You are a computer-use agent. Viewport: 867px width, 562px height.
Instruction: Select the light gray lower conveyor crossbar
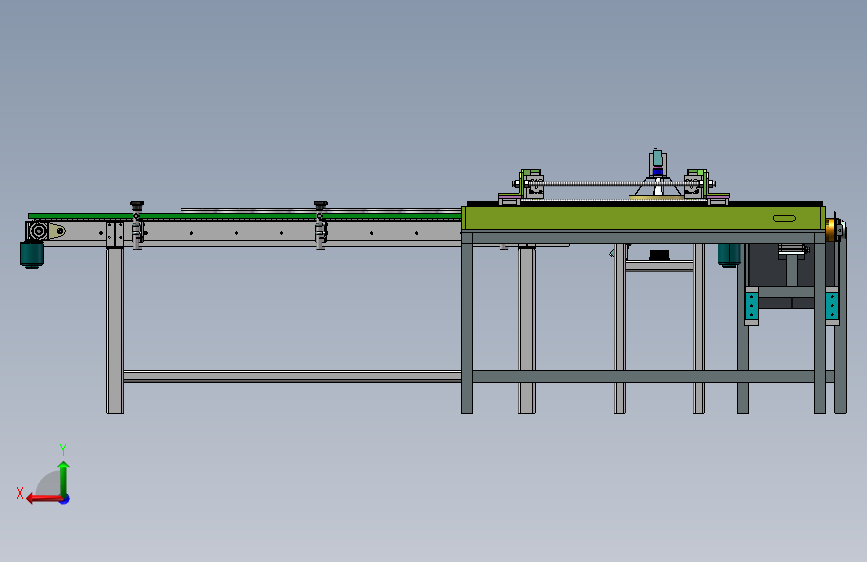(x=293, y=377)
